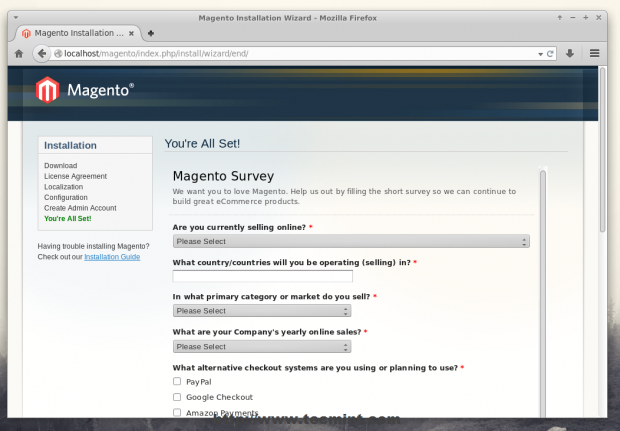Open primary category or market dropdown
Screen dimensions: 620x431
pos(262,311)
